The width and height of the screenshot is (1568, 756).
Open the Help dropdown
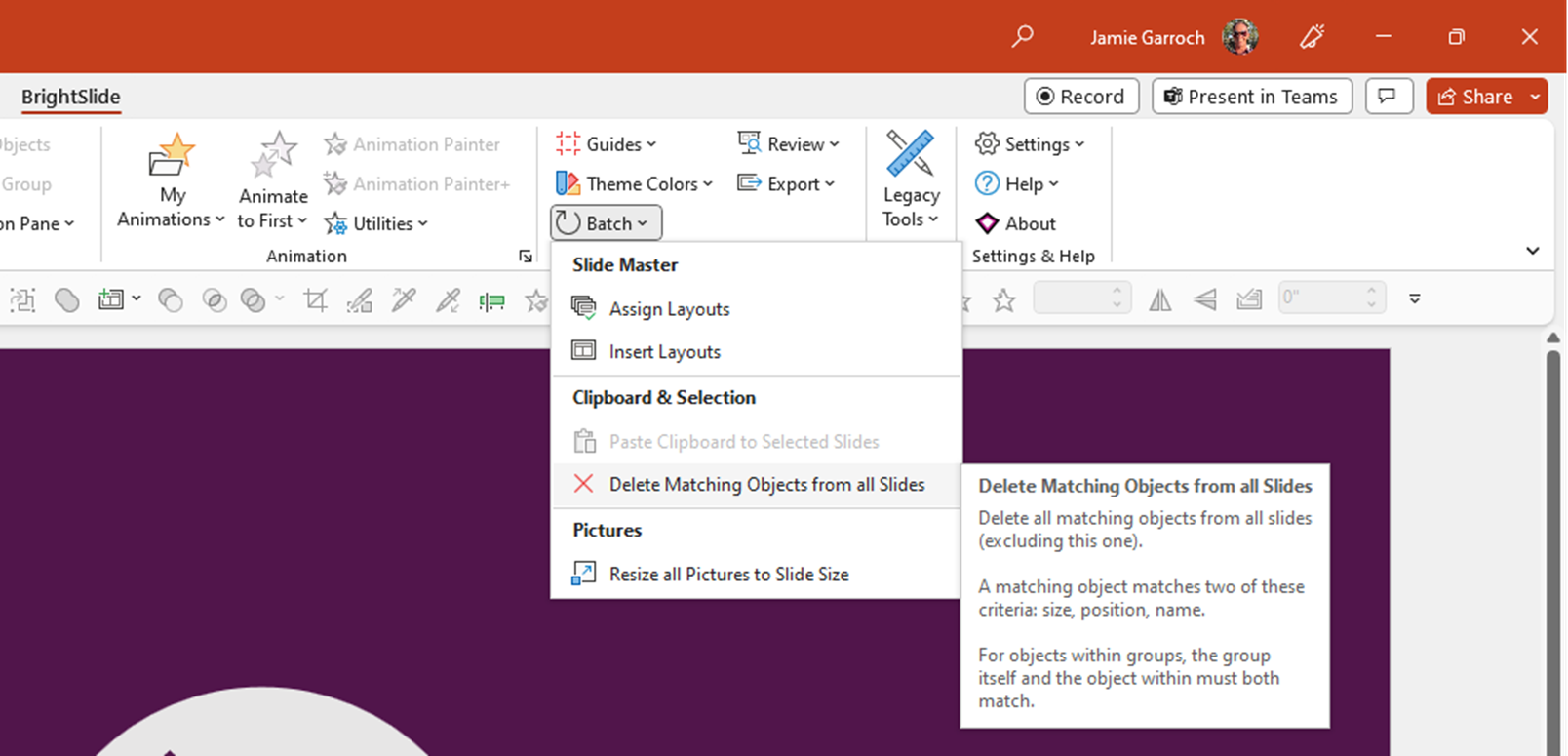(x=1017, y=183)
